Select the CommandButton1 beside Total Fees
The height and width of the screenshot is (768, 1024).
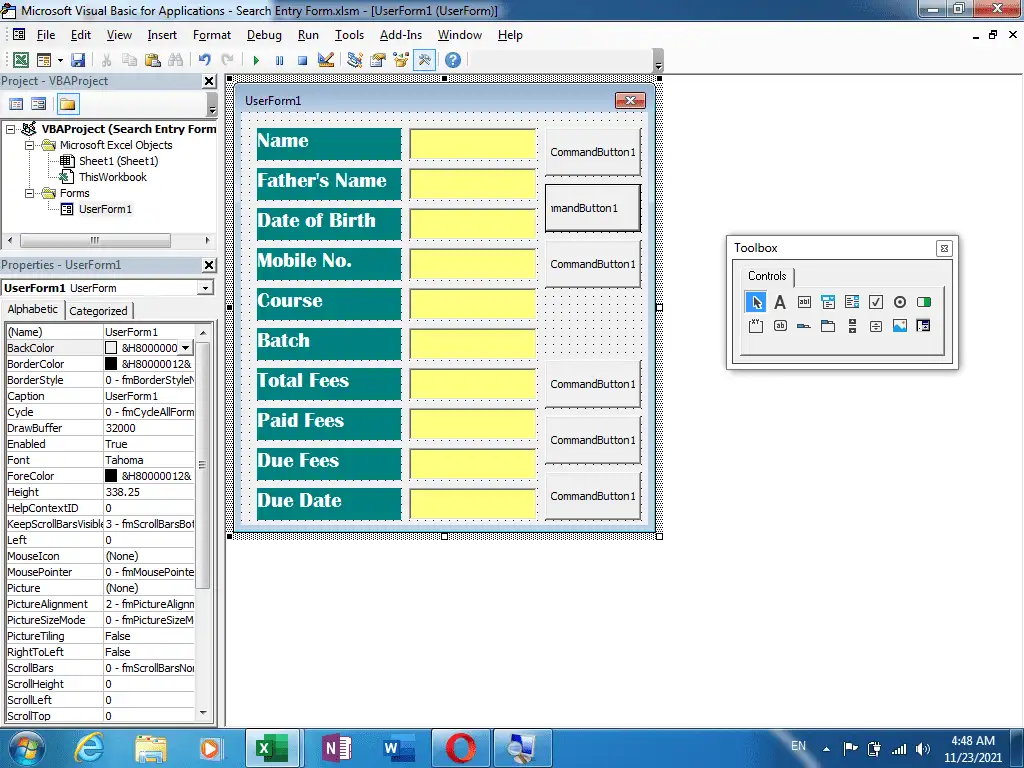point(593,384)
